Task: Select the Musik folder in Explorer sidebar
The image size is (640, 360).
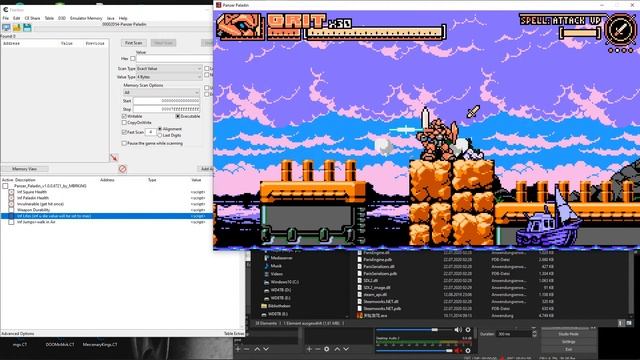Action: 276,266
